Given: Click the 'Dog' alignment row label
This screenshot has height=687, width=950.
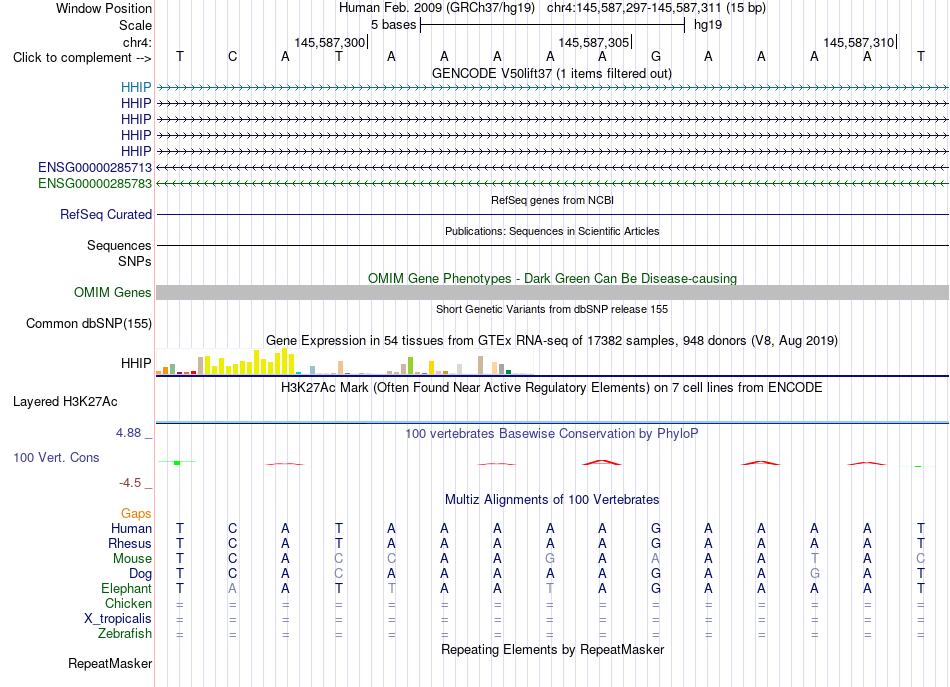Looking at the screenshot, I should coord(140,574).
